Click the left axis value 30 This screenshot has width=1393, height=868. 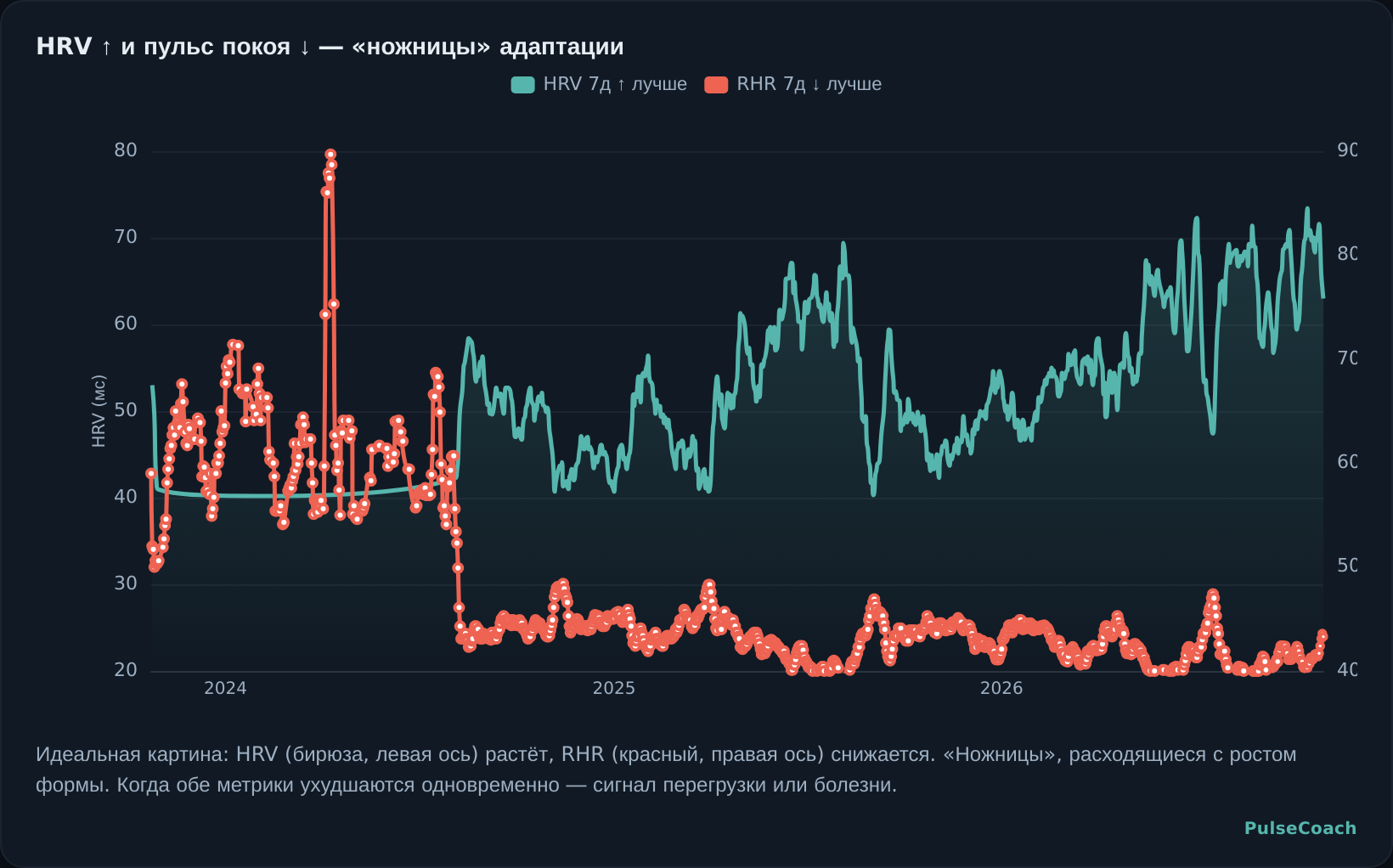click(x=126, y=583)
